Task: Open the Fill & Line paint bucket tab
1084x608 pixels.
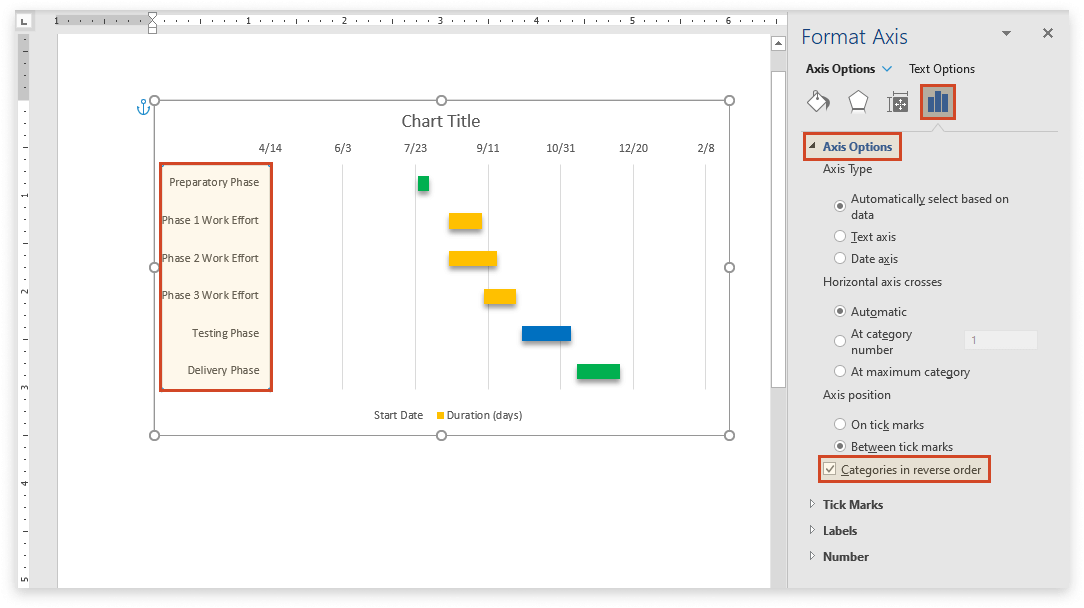Action: (x=818, y=102)
